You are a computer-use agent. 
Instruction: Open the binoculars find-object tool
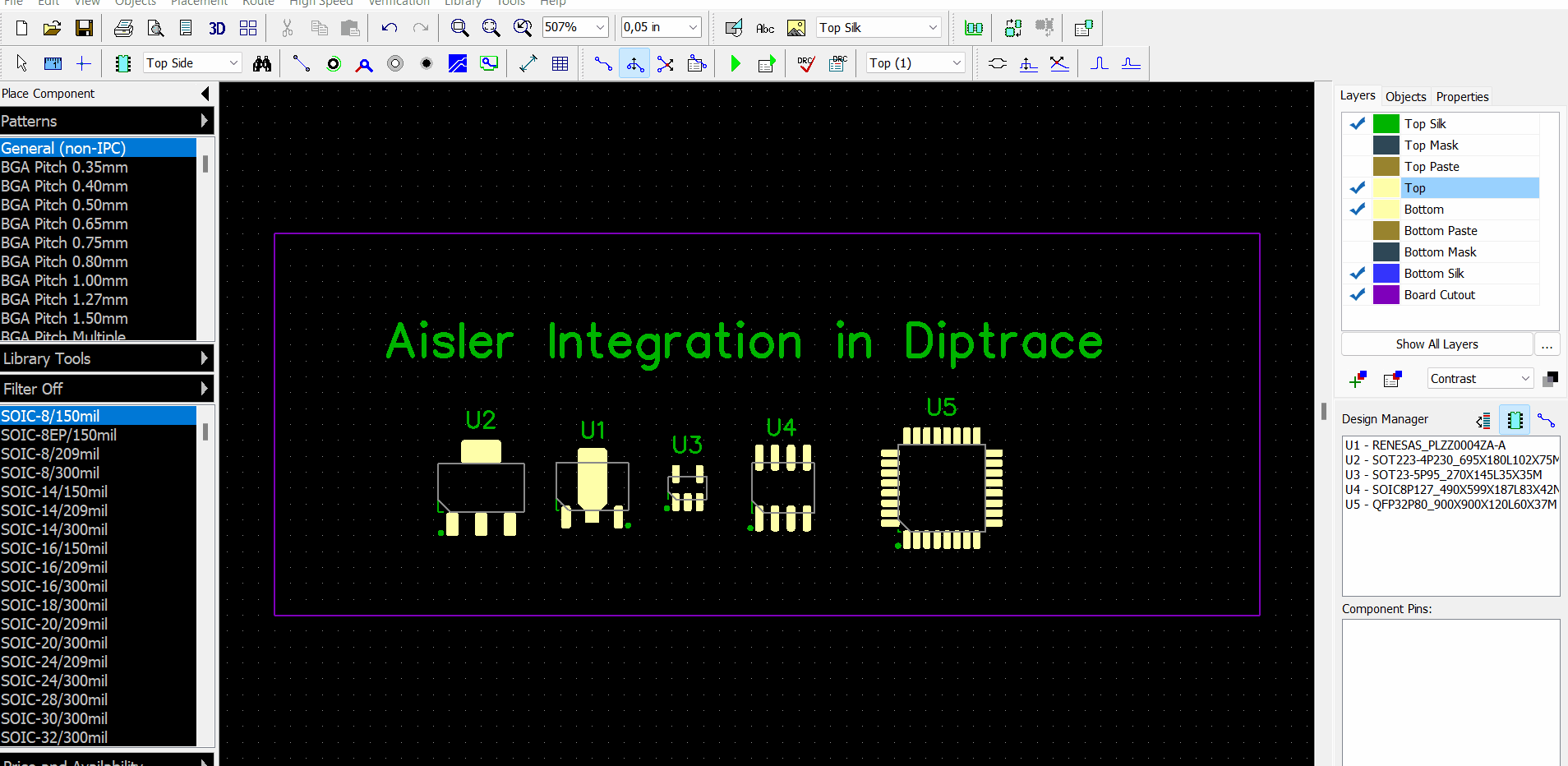262,63
